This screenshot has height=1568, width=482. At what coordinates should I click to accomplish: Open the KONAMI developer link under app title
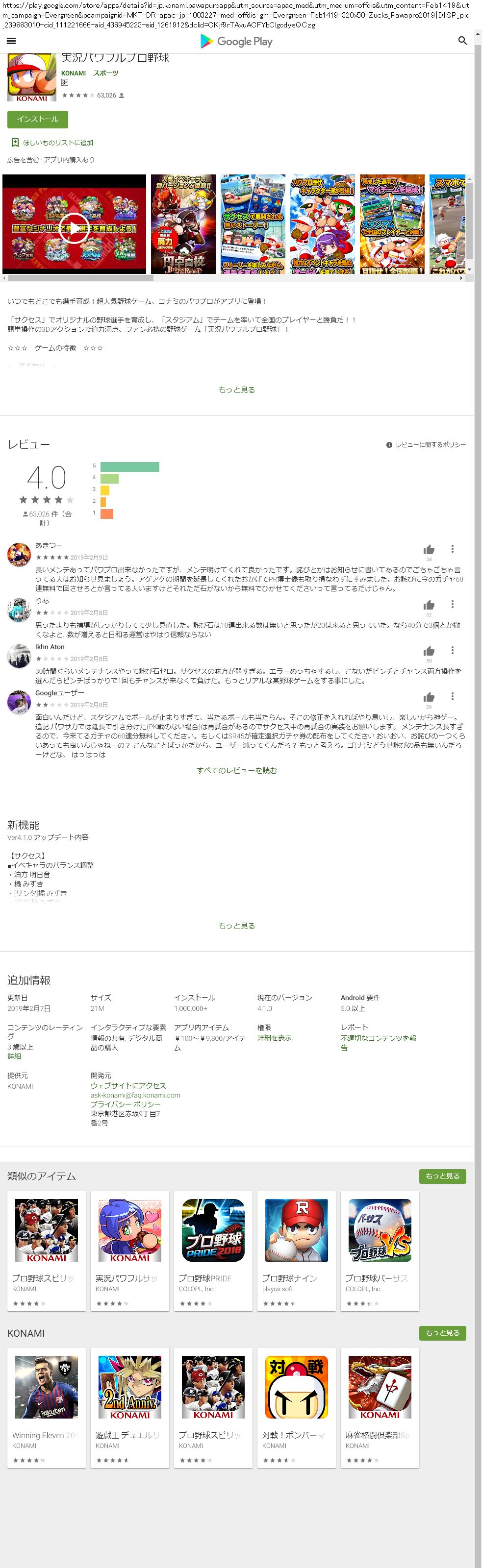tap(73, 73)
